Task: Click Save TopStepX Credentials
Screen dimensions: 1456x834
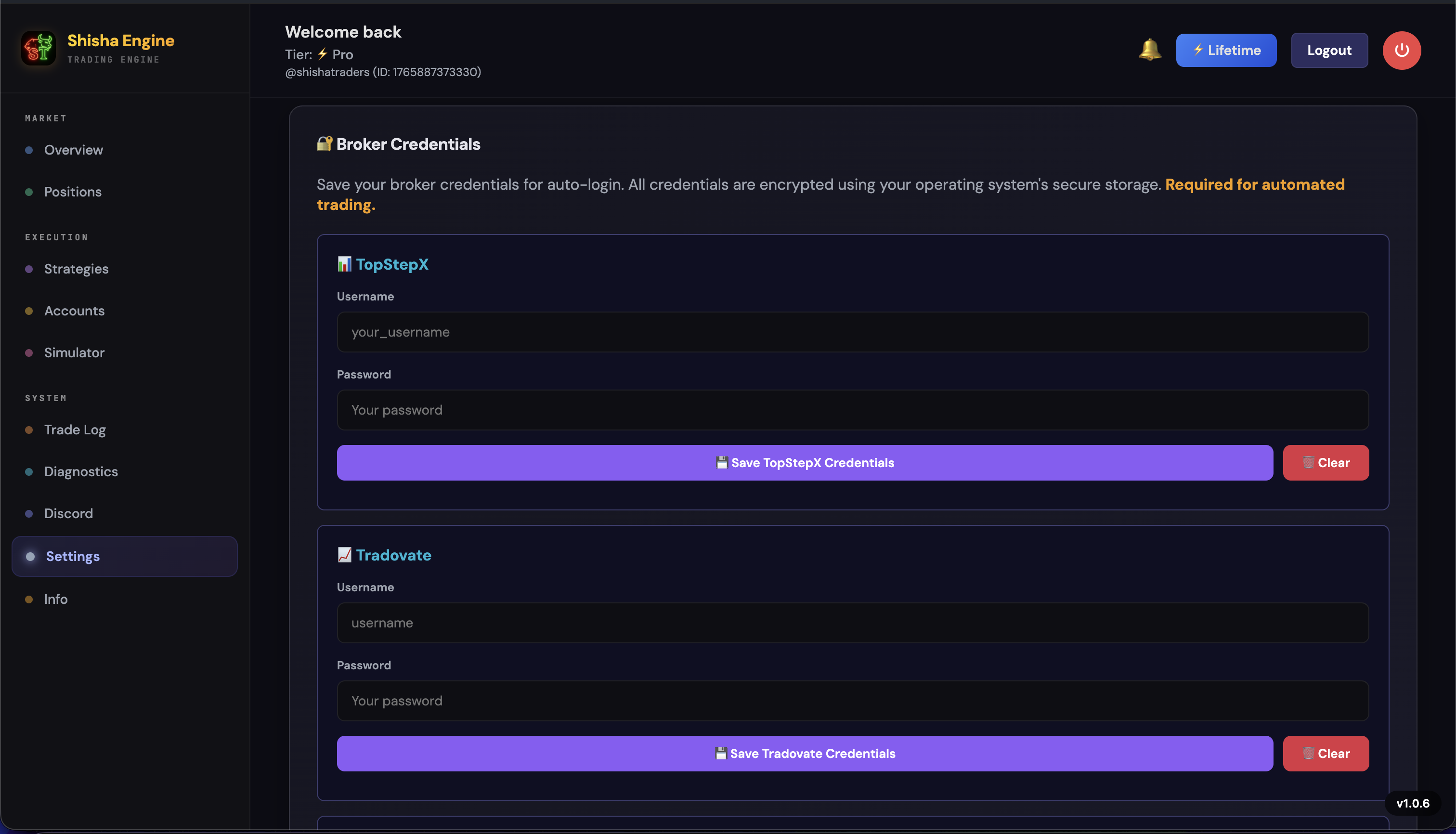Action: [x=805, y=462]
